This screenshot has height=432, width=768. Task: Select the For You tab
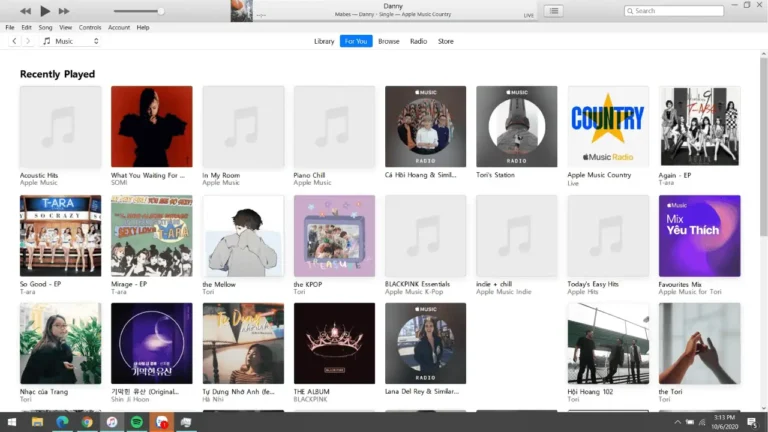(x=356, y=41)
